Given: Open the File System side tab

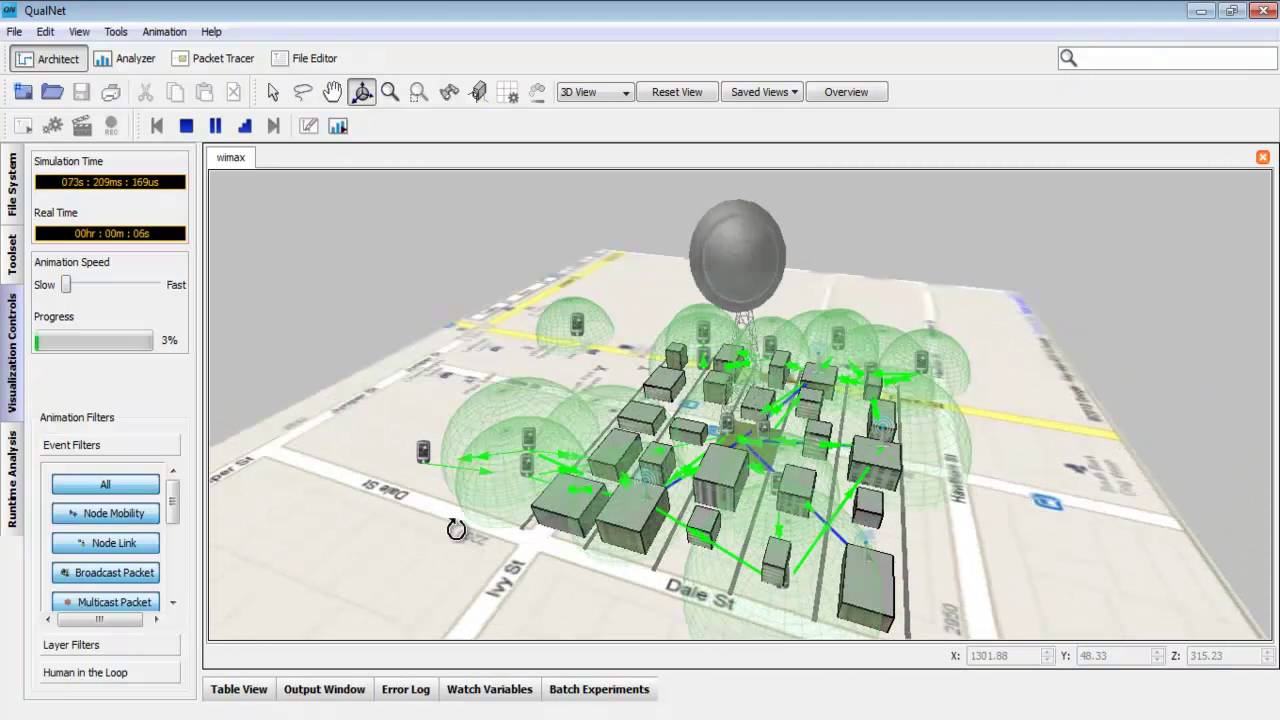Looking at the screenshot, I should point(12,184).
